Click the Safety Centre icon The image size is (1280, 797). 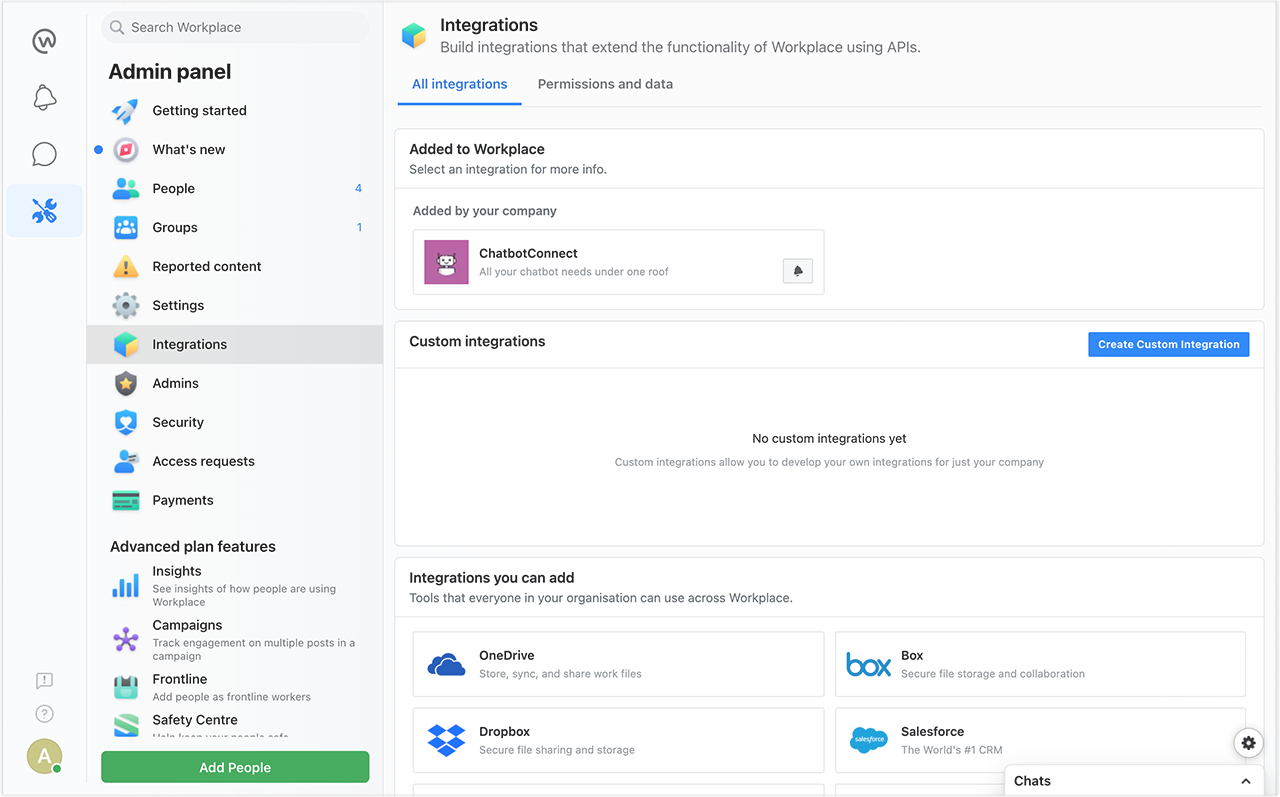(126, 725)
